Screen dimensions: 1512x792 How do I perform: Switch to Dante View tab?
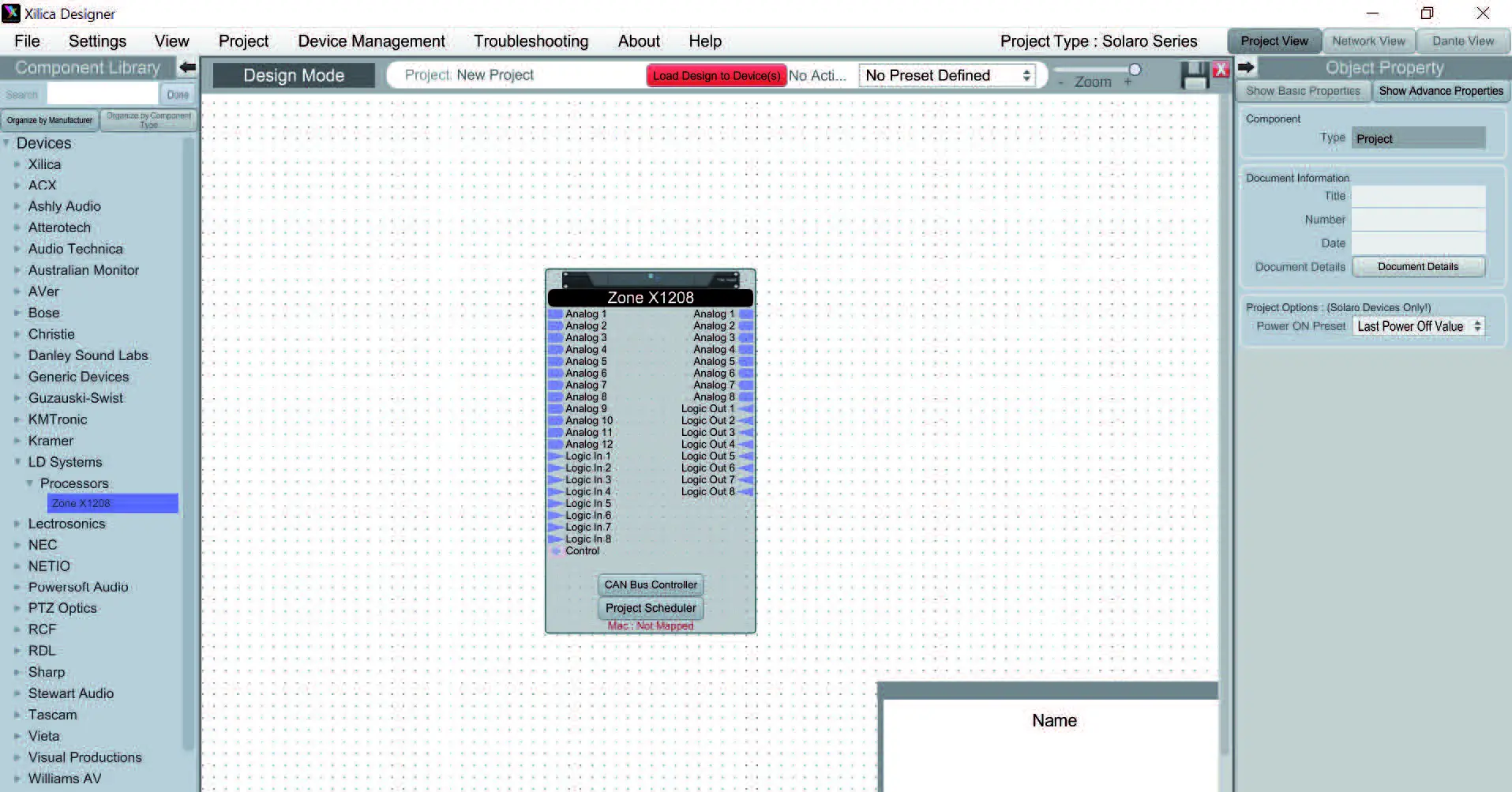(1463, 41)
